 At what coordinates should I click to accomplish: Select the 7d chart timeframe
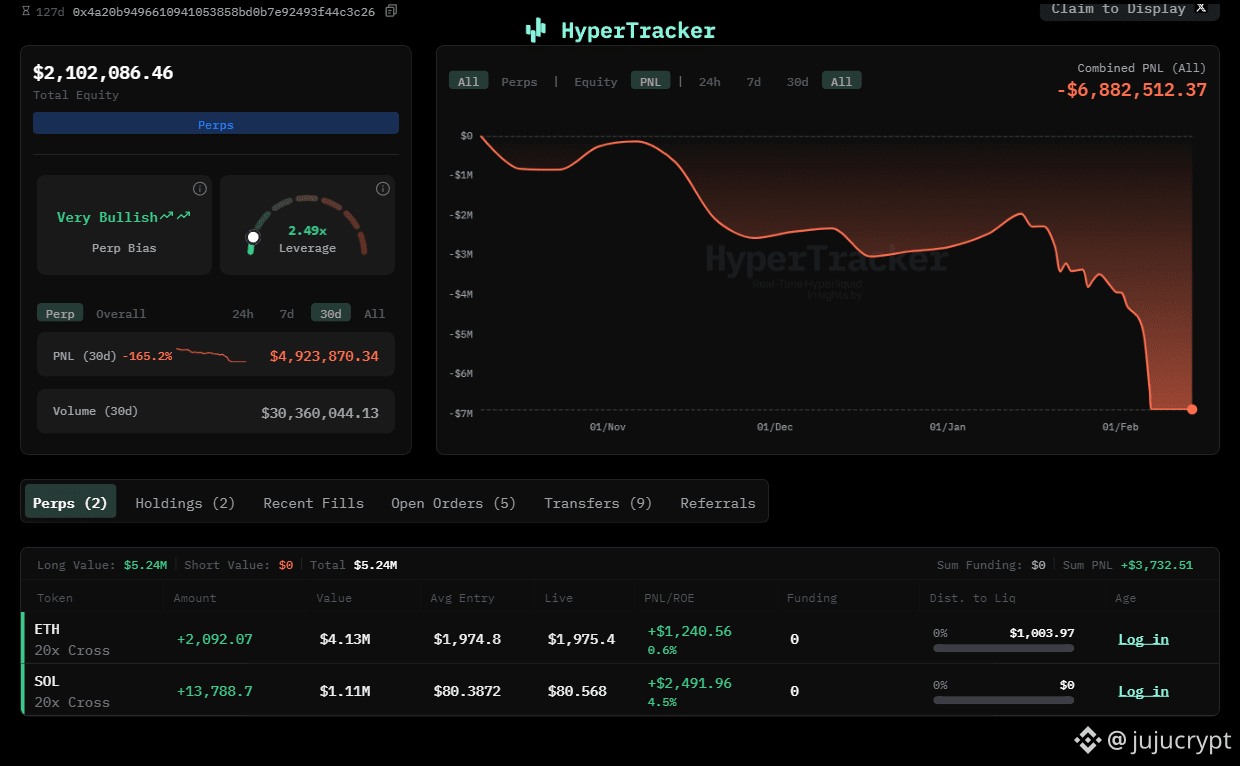coord(753,82)
